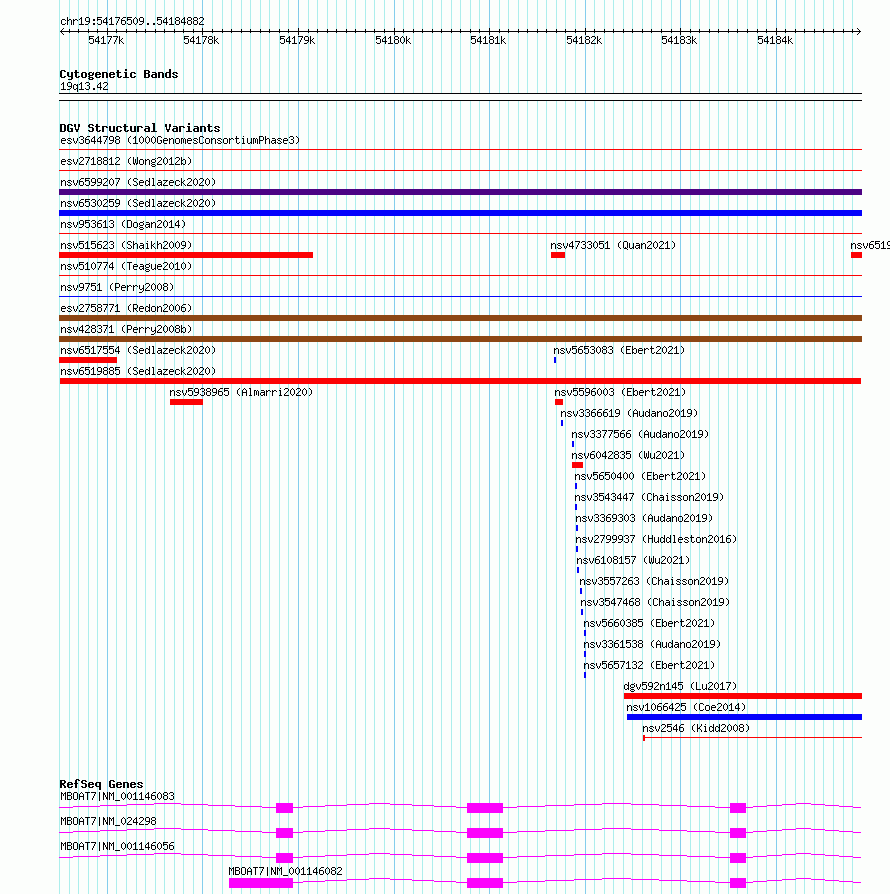This screenshot has width=890, height=894.
Task: Click the red nsv6519885 (Sedlazeck2020) bar
Action: (460, 381)
